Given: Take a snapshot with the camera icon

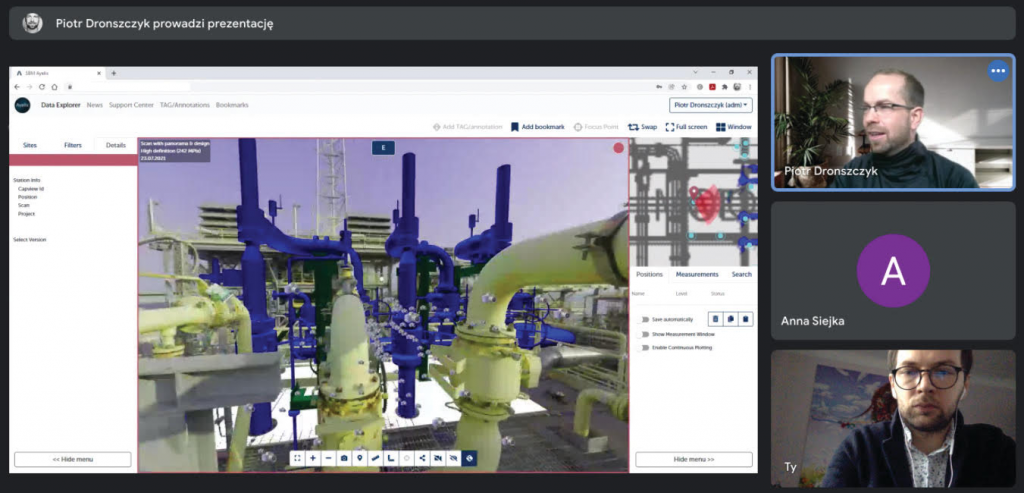Looking at the screenshot, I should (x=344, y=458).
